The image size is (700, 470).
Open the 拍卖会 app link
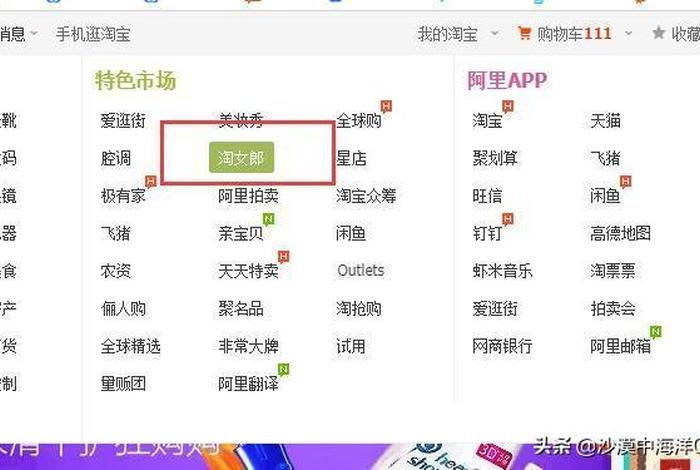tap(613, 308)
